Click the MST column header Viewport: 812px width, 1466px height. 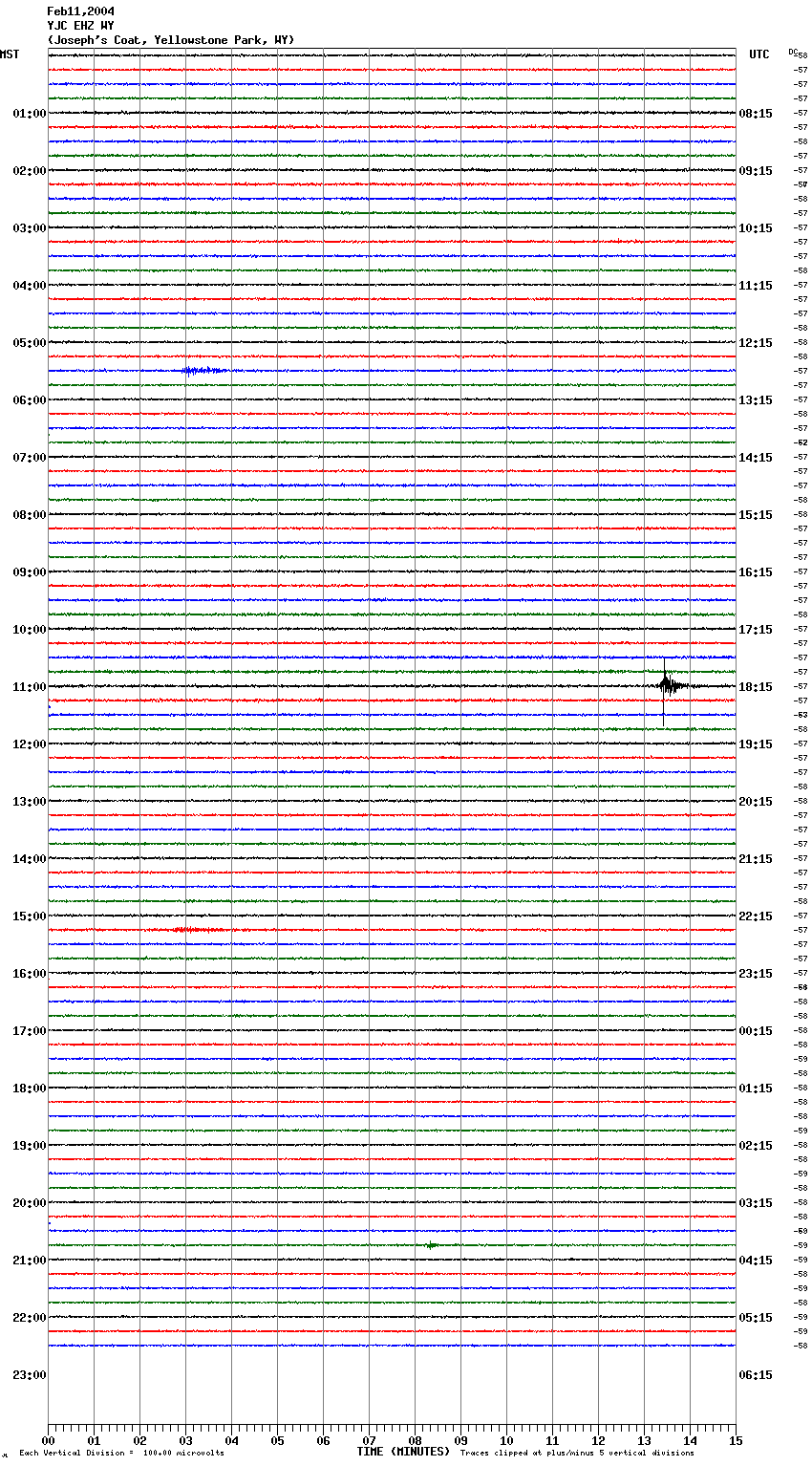pos(10,54)
